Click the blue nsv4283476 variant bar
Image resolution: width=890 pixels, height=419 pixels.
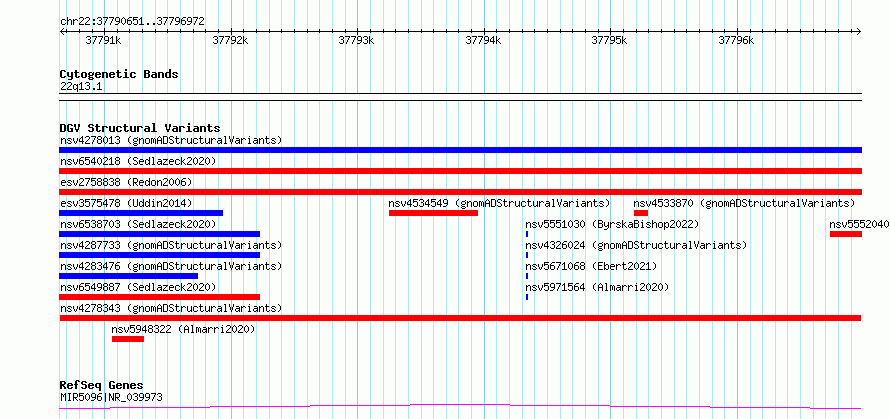(x=128, y=276)
